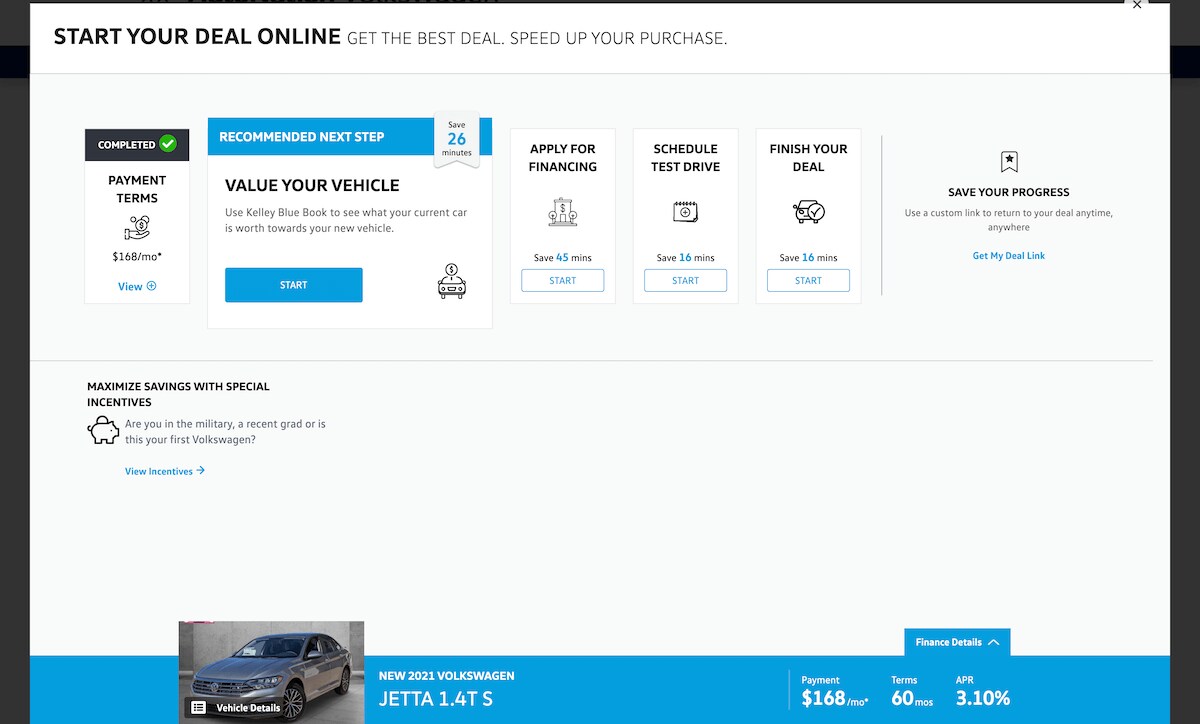Click the $168/mo payment in footer

pos(835,698)
